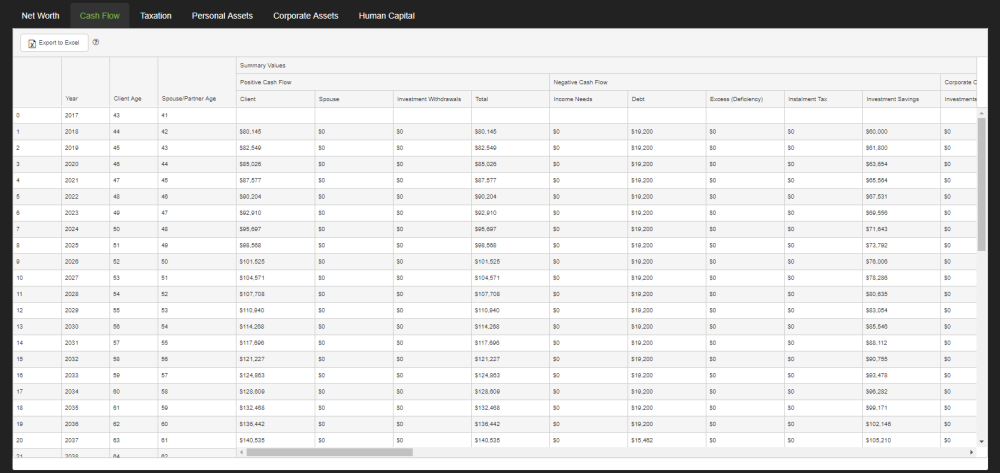Viewport: 1000px width, 473px height.
Task: Click the horizontal scrollbar left arrow
Action: pyautogui.click(x=241, y=452)
